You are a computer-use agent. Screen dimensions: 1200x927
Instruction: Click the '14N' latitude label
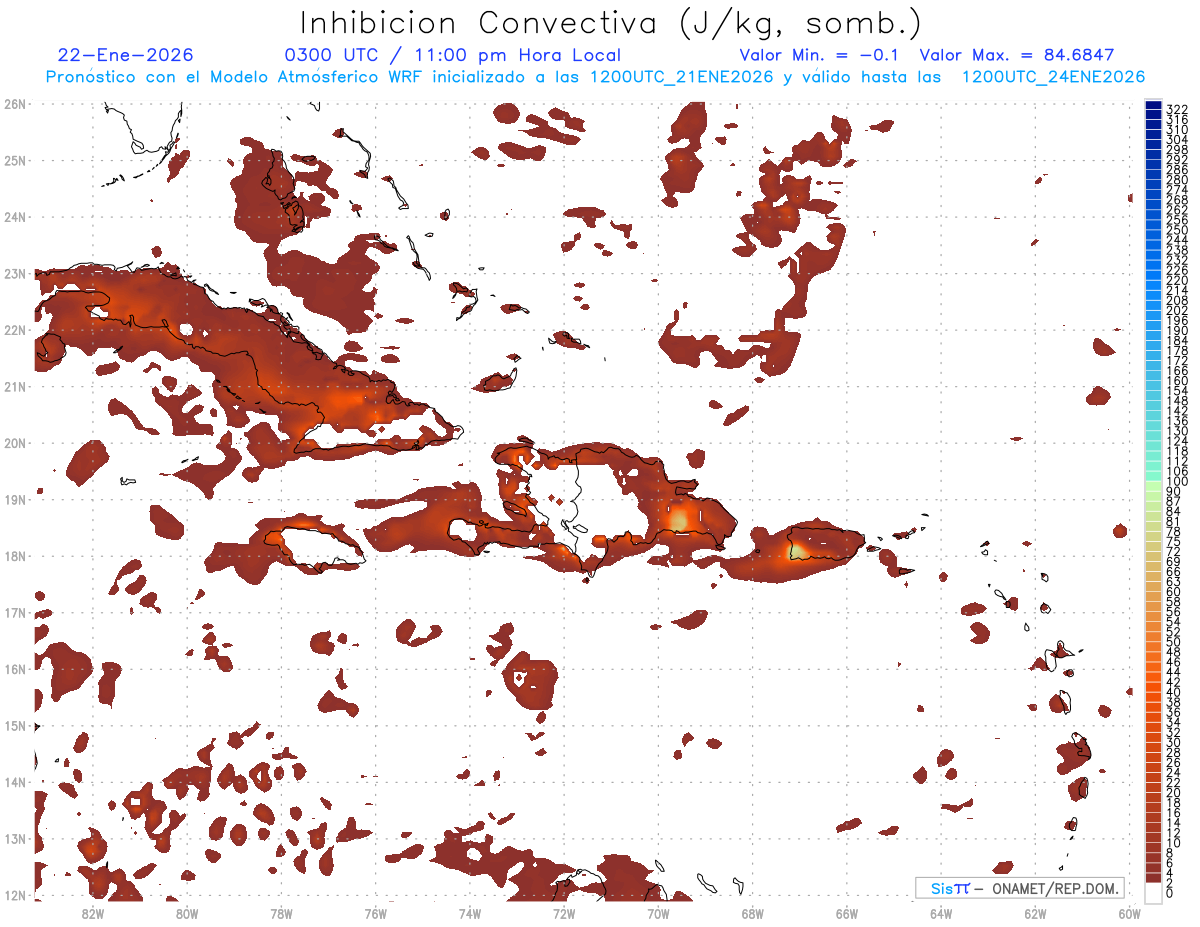click(x=14, y=781)
